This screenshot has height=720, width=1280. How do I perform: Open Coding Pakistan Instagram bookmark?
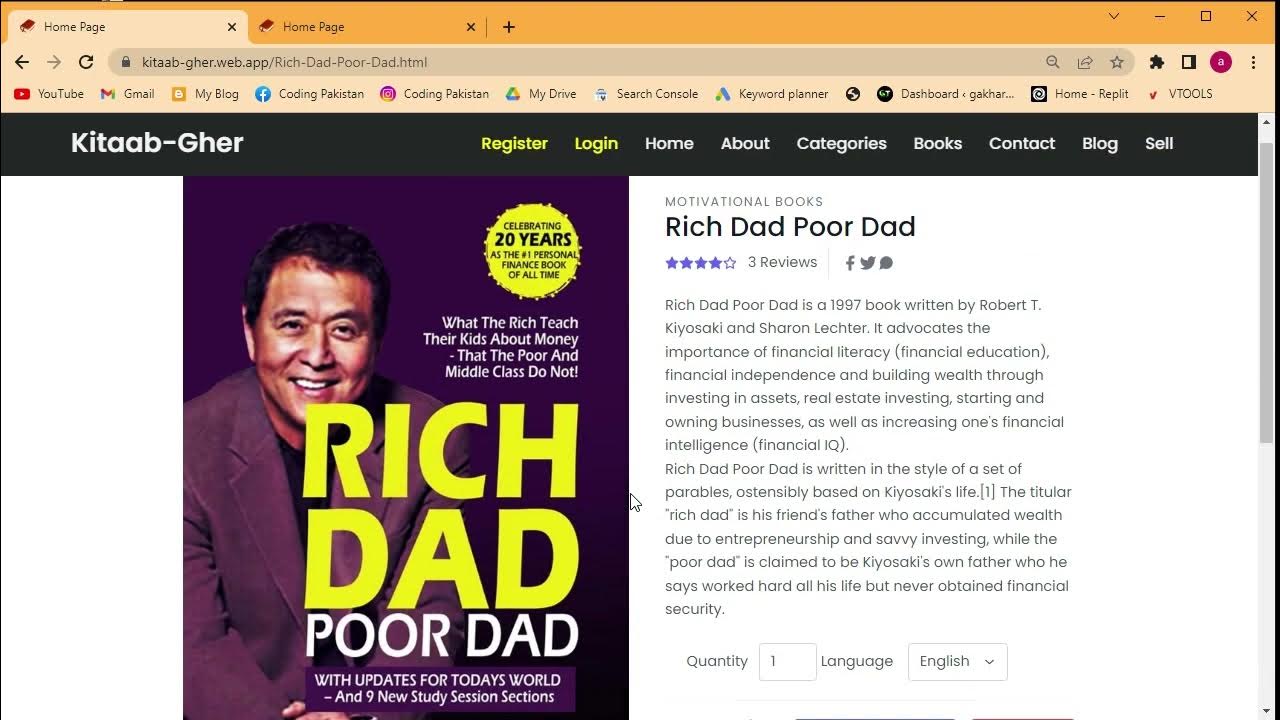coord(435,94)
